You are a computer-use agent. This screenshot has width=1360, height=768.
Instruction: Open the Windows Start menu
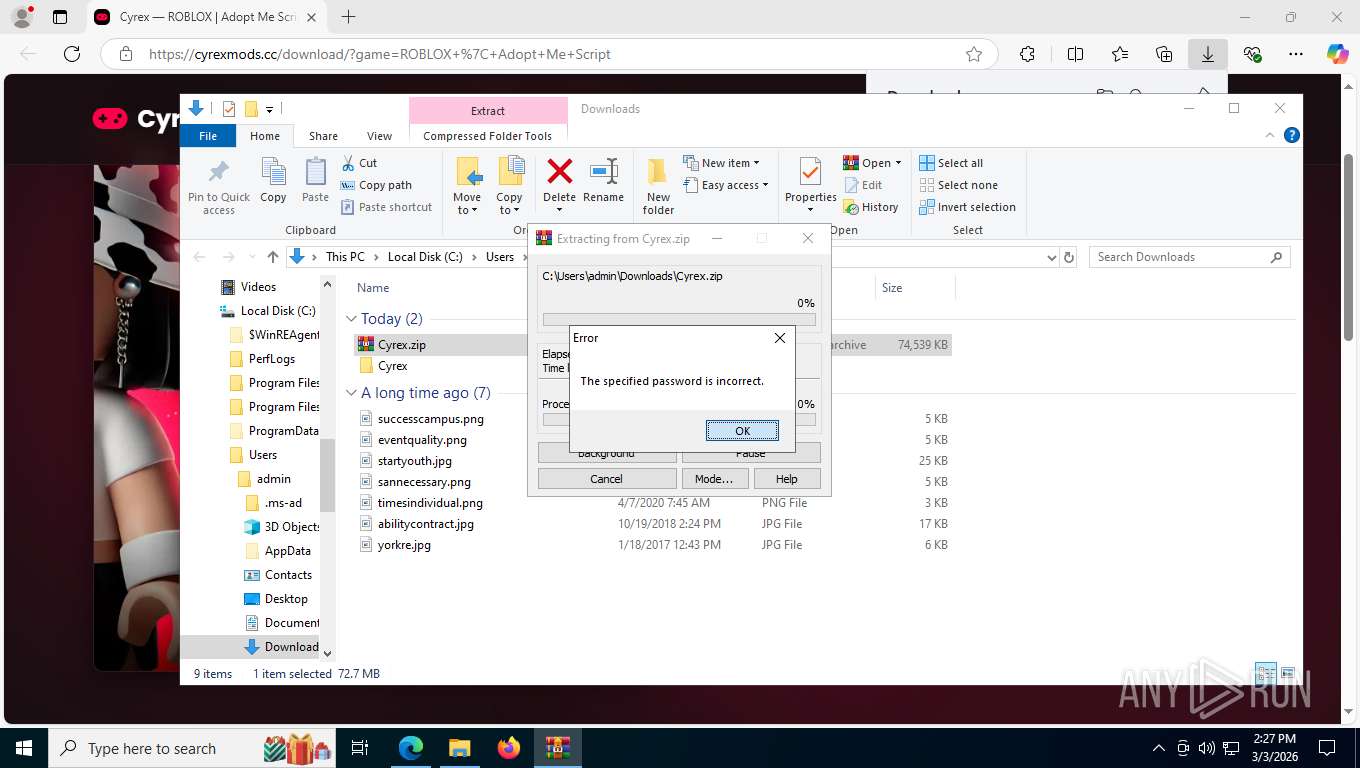[x=24, y=748]
